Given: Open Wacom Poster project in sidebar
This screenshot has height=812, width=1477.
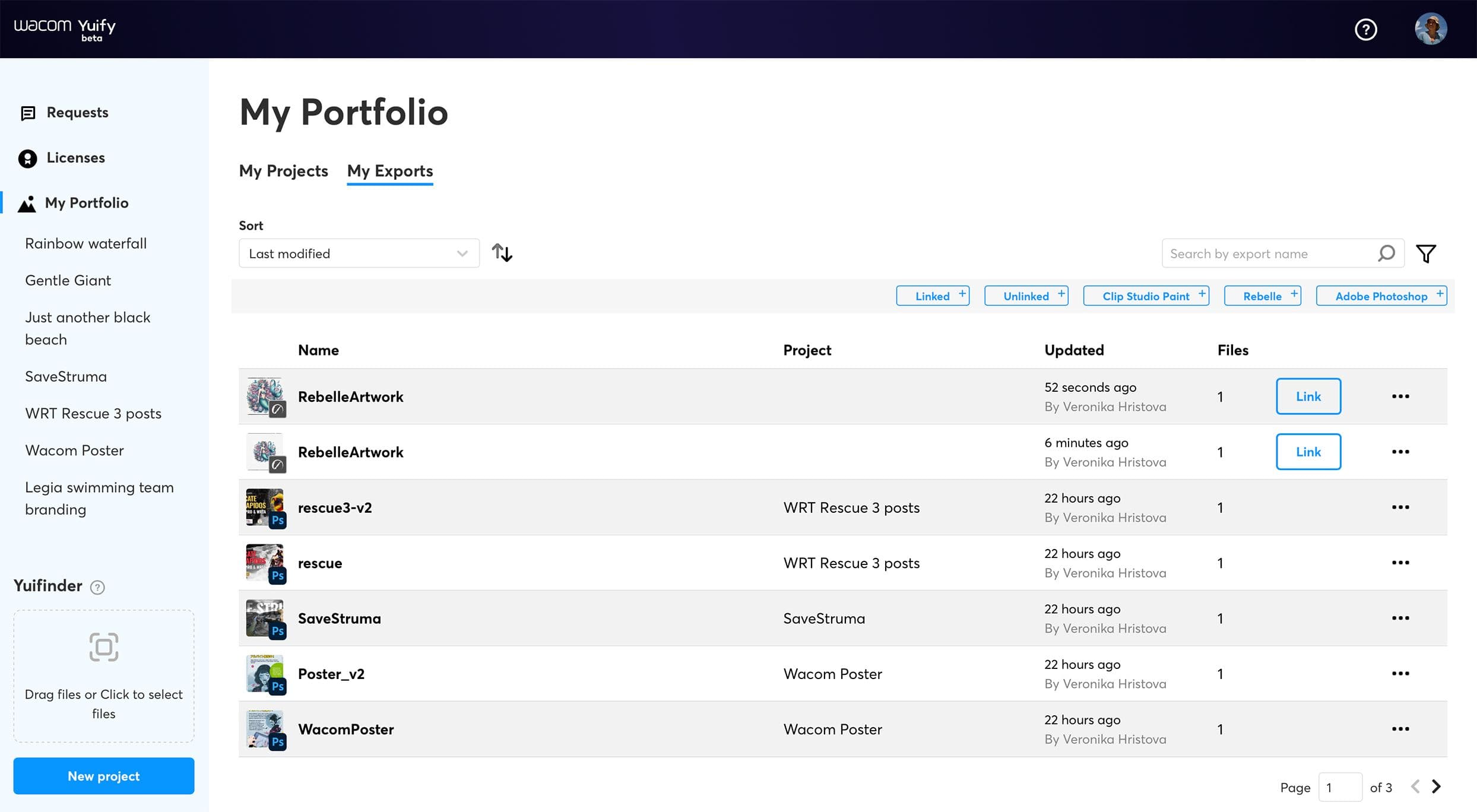Looking at the screenshot, I should pos(74,451).
